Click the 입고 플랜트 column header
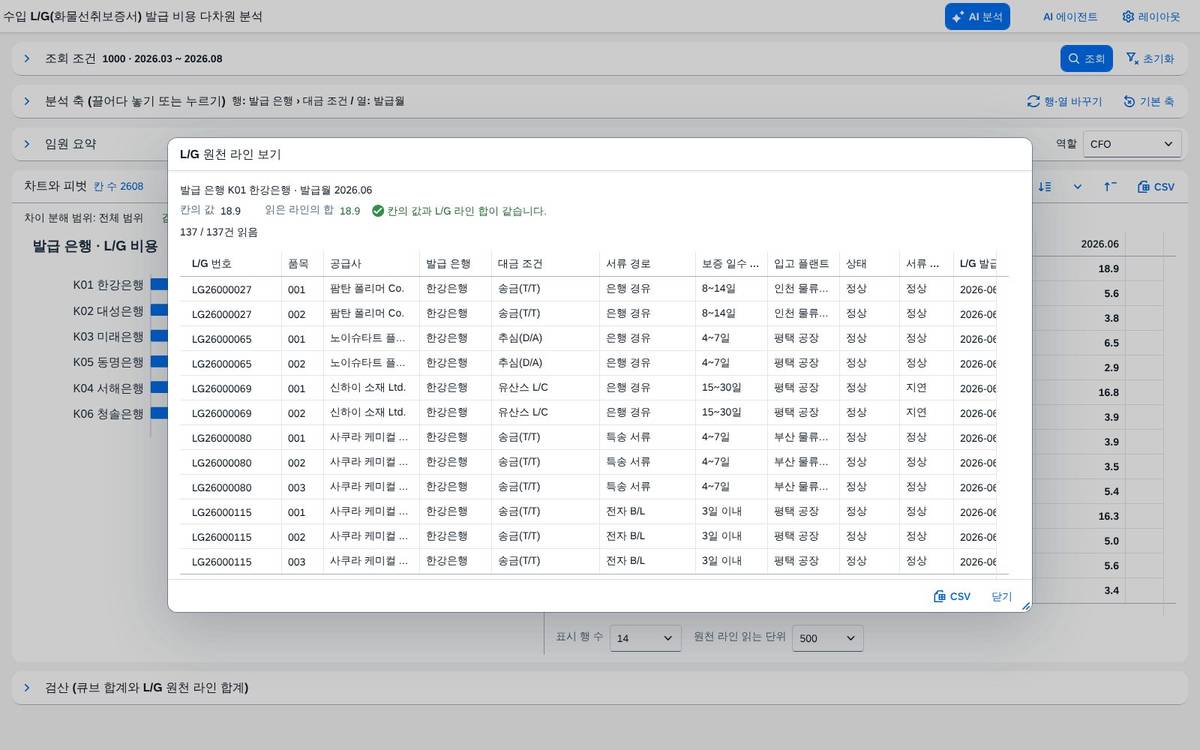The height and width of the screenshot is (750, 1200). (x=803, y=263)
